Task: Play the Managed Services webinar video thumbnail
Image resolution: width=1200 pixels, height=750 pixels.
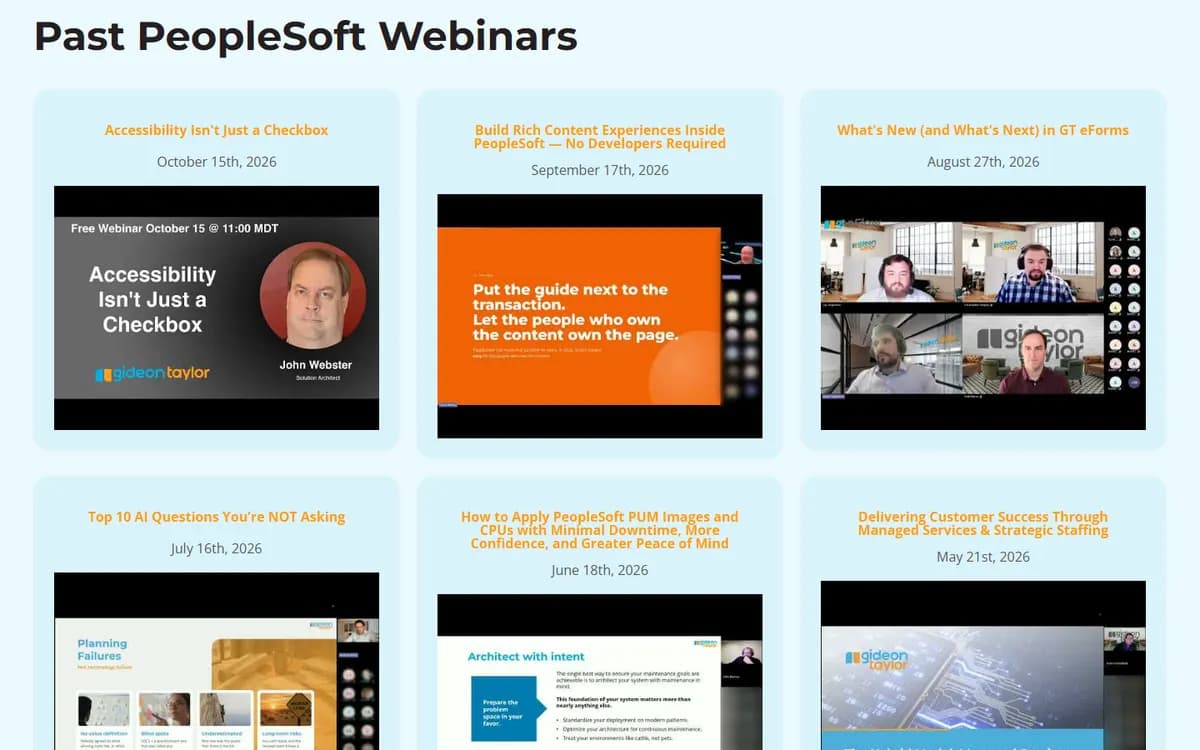Action: point(983,665)
